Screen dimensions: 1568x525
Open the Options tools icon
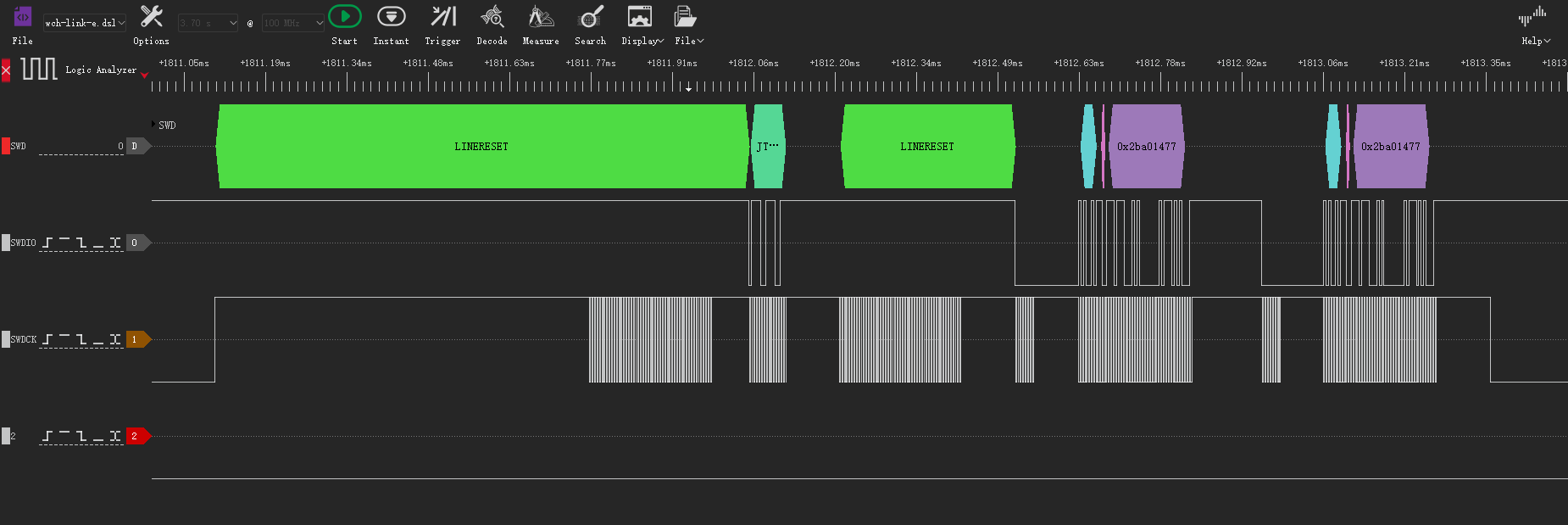pyautogui.click(x=151, y=17)
